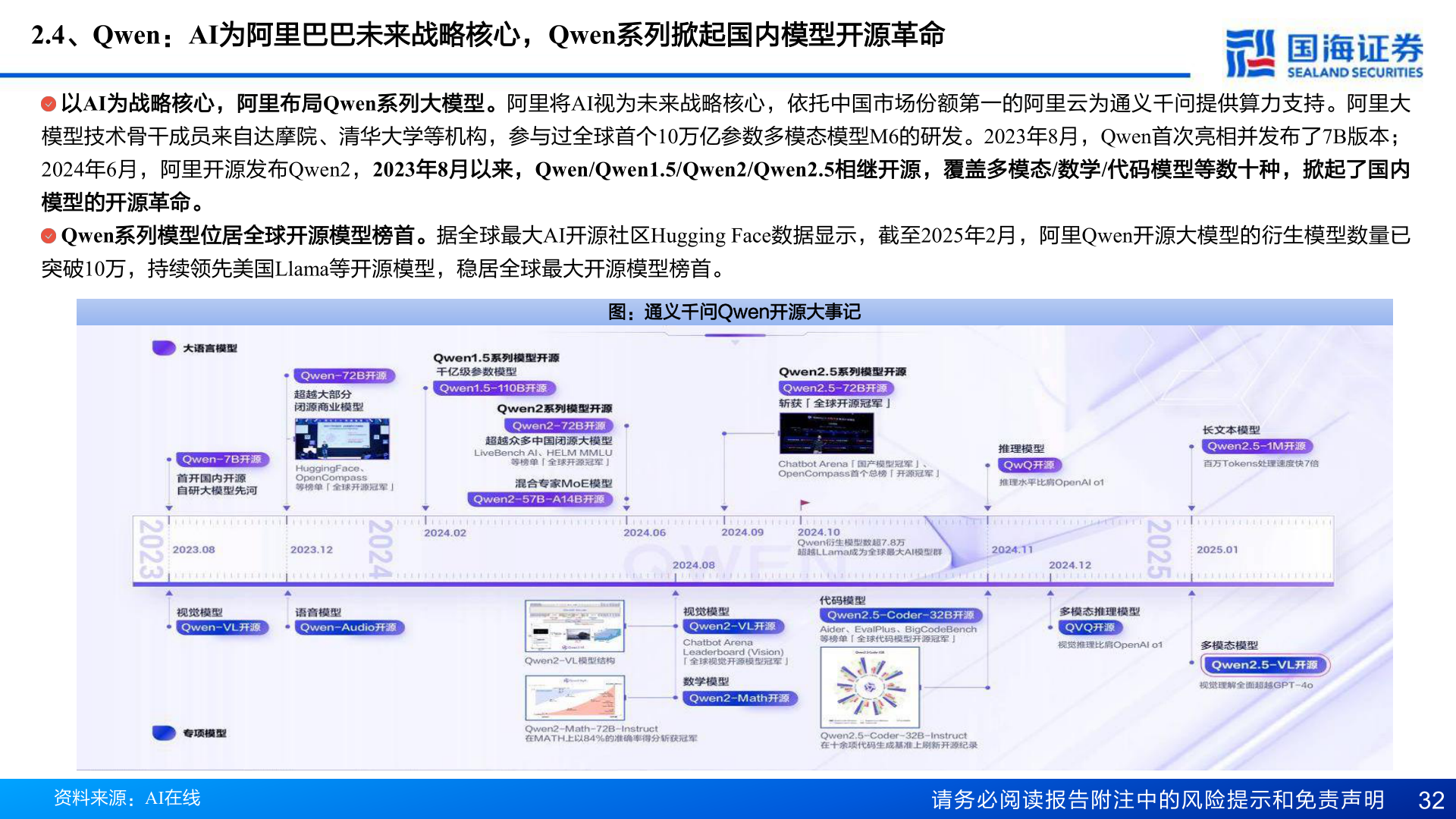Click the 大语言模型 legend icon
The image size is (1456, 819).
click(x=164, y=348)
